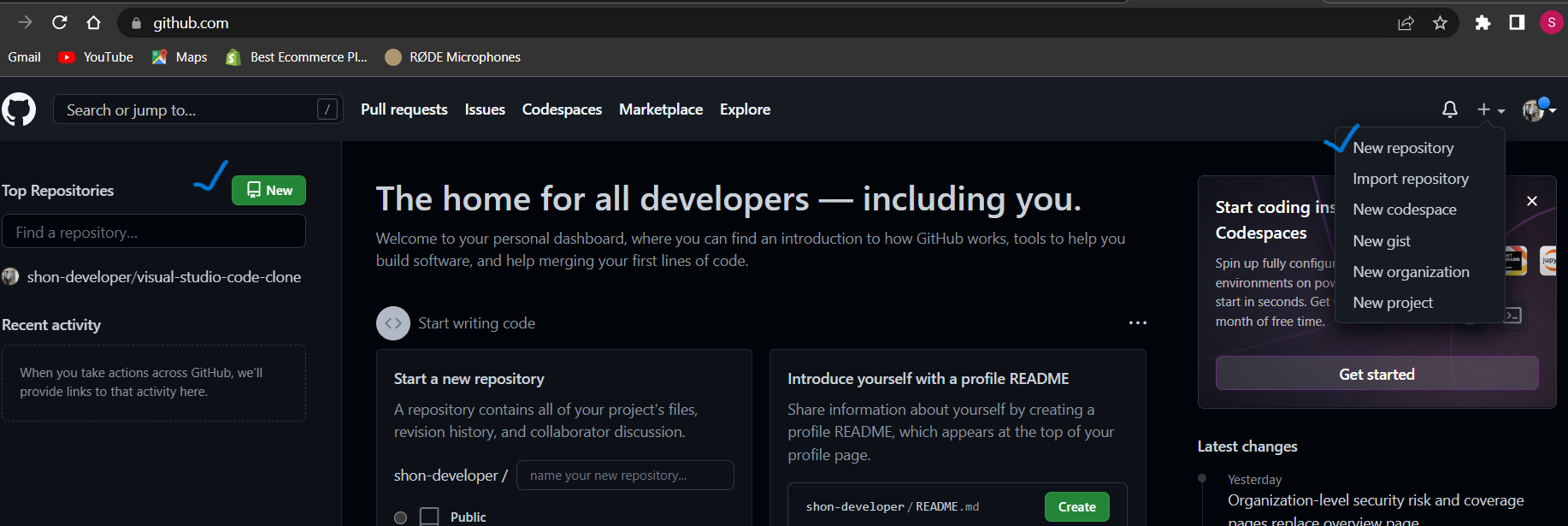
Task: Click the GitHub Octocat logo
Action: (19, 109)
